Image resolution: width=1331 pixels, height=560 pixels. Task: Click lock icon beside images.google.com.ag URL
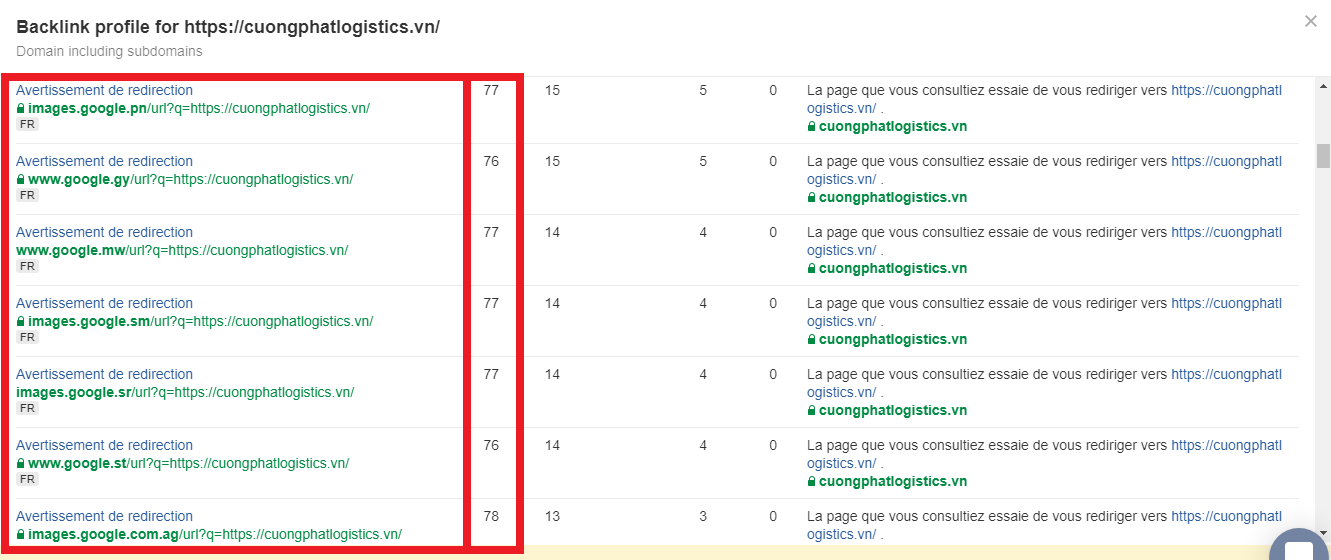pyautogui.click(x=21, y=535)
